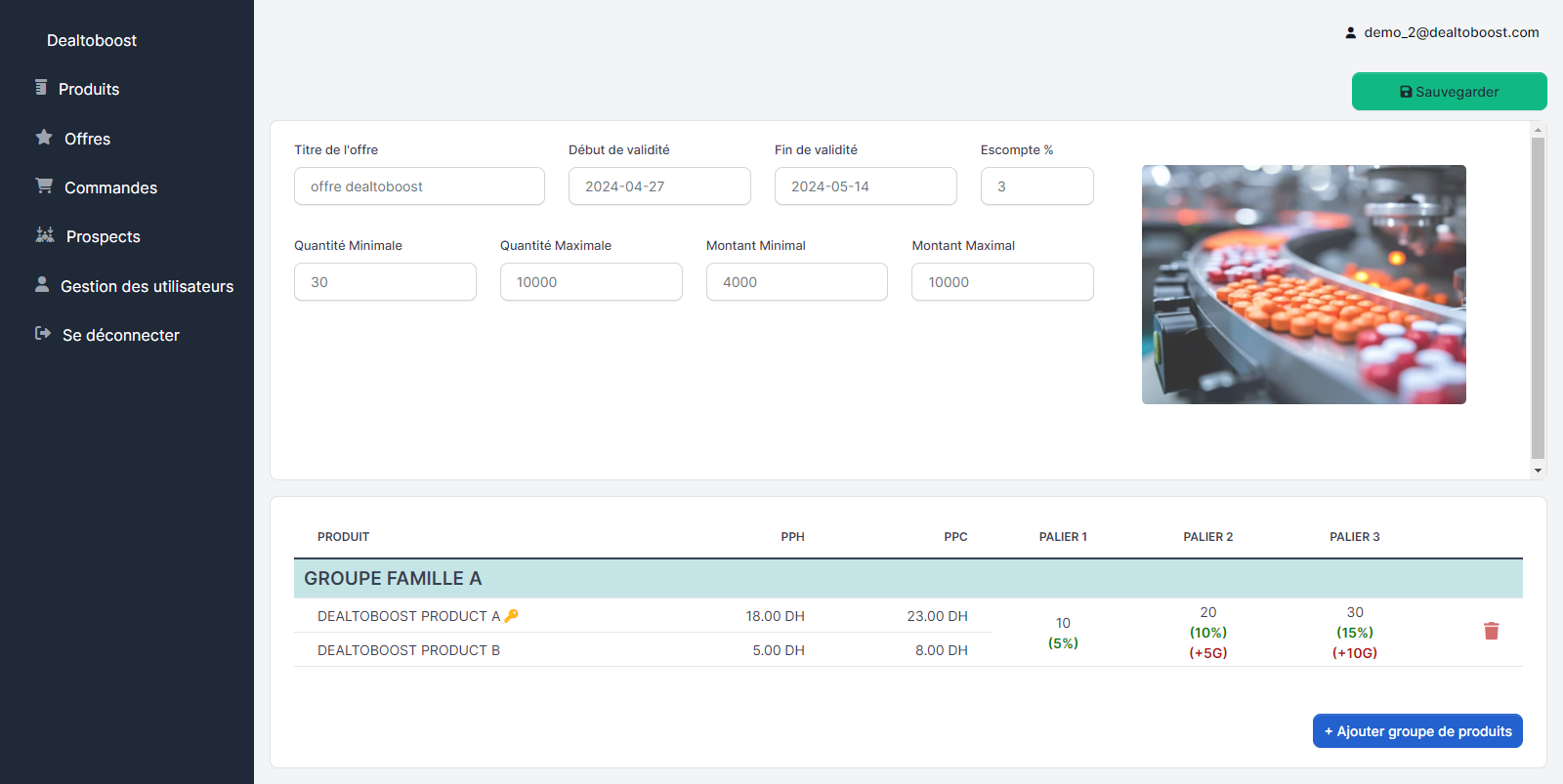1563x784 pixels.
Task: Click the scrollbar down arrow in offer panel
Action: tap(1538, 471)
